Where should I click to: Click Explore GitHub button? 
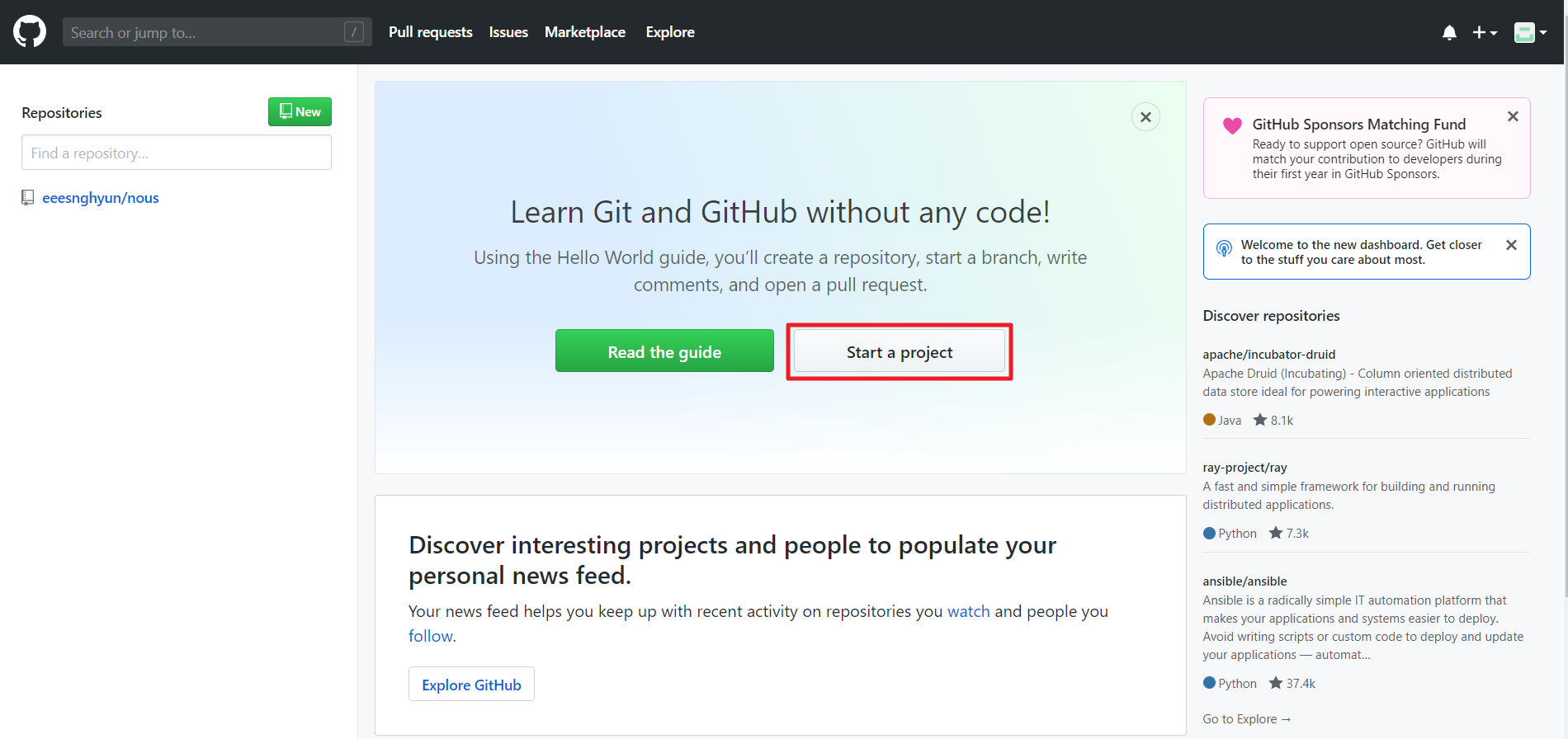(471, 684)
